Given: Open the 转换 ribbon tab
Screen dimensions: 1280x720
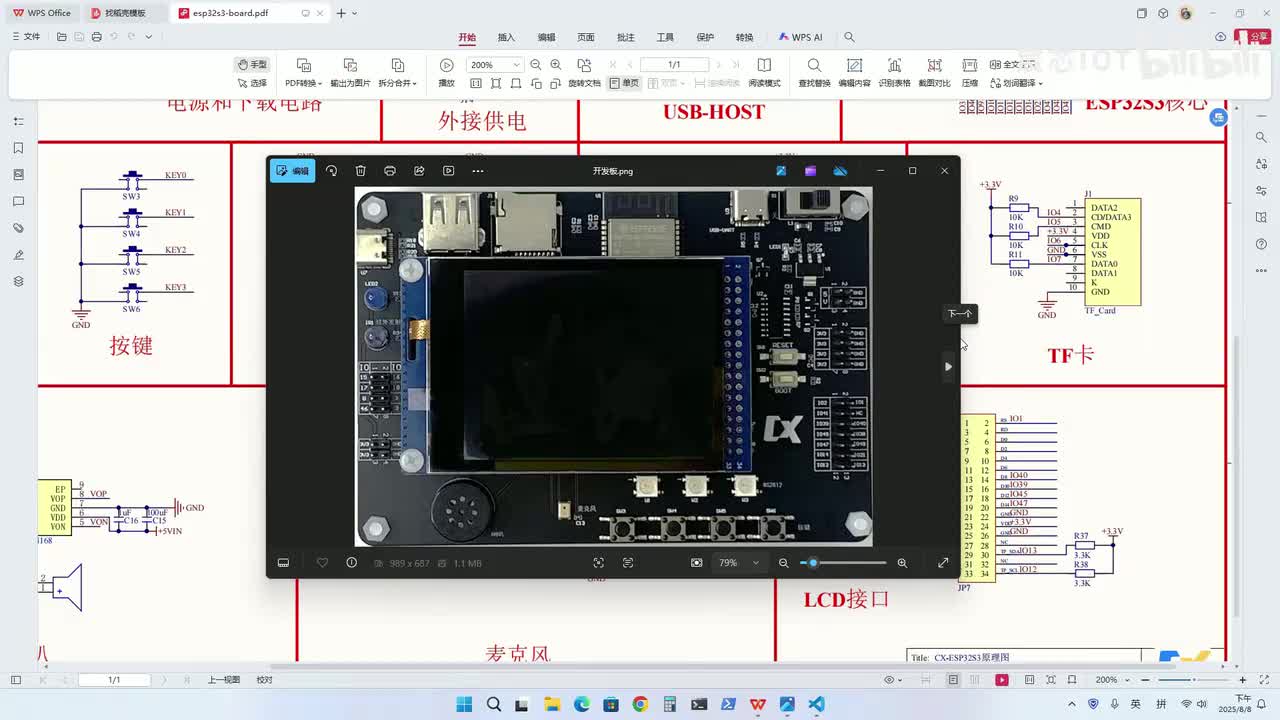Looking at the screenshot, I should [x=745, y=37].
